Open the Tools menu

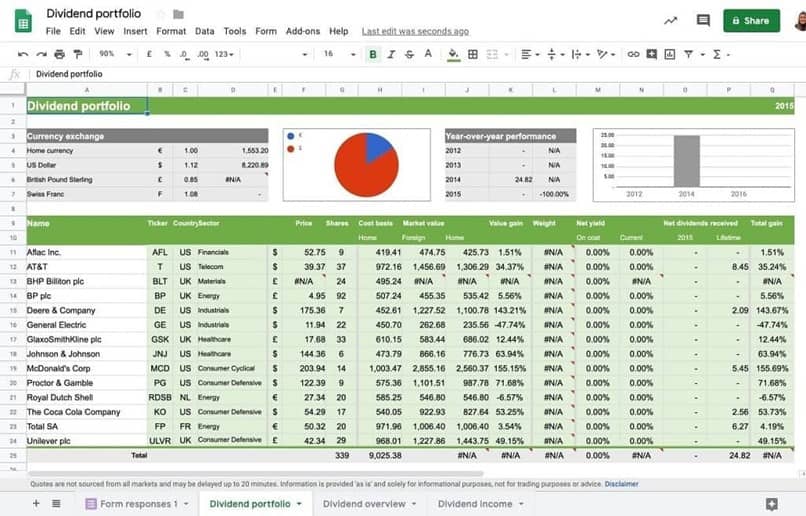pyautogui.click(x=235, y=31)
